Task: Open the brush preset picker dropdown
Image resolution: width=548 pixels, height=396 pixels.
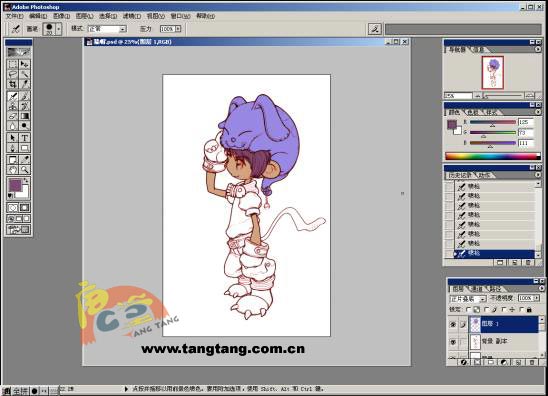Action: 59,29
